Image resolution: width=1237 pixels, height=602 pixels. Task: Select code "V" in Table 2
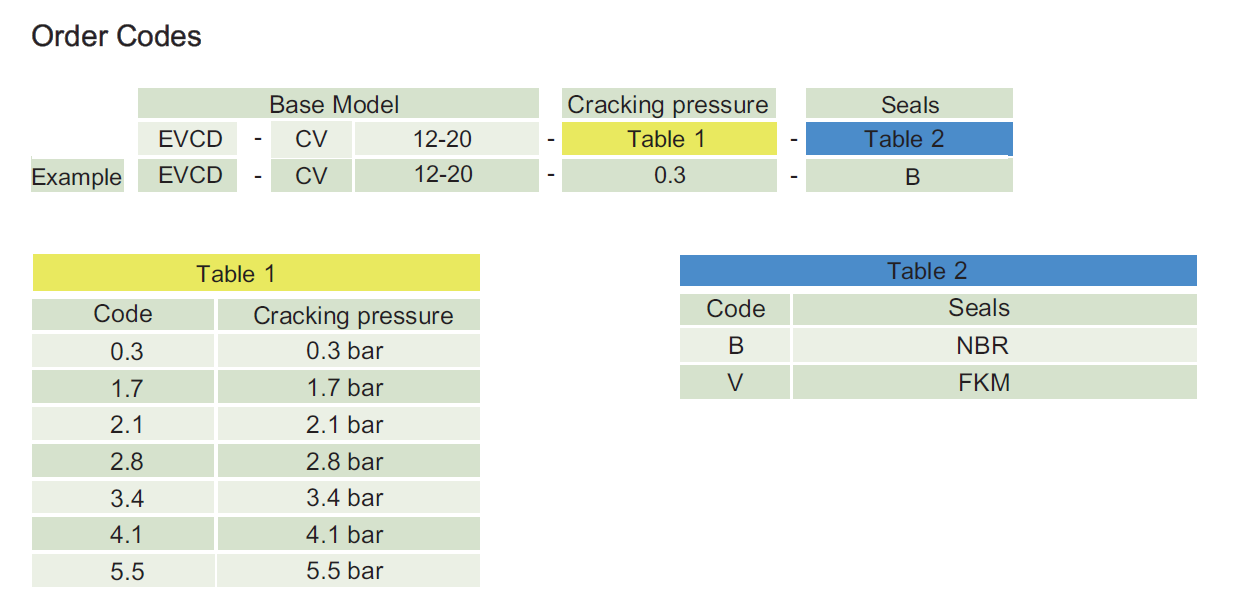735,382
